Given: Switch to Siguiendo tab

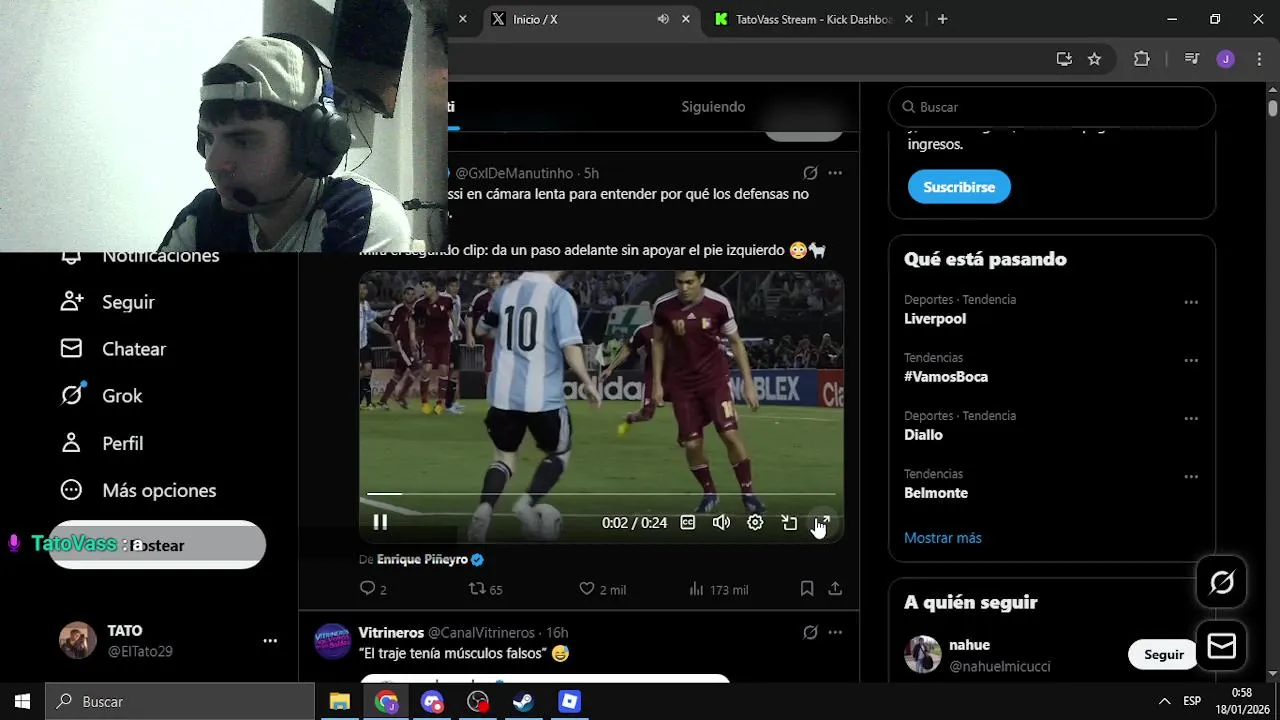Looking at the screenshot, I should [x=713, y=107].
